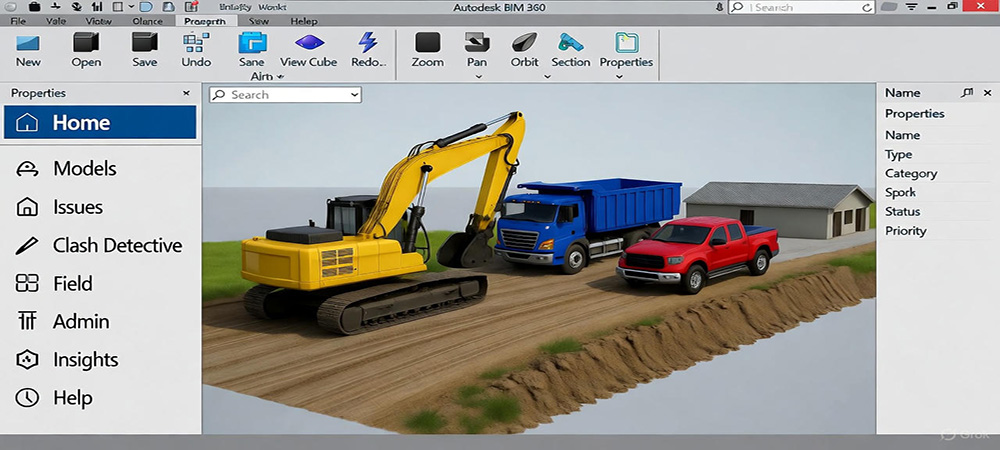Click the Undo toolbar icon
The image size is (1000, 450).
[x=196, y=44]
